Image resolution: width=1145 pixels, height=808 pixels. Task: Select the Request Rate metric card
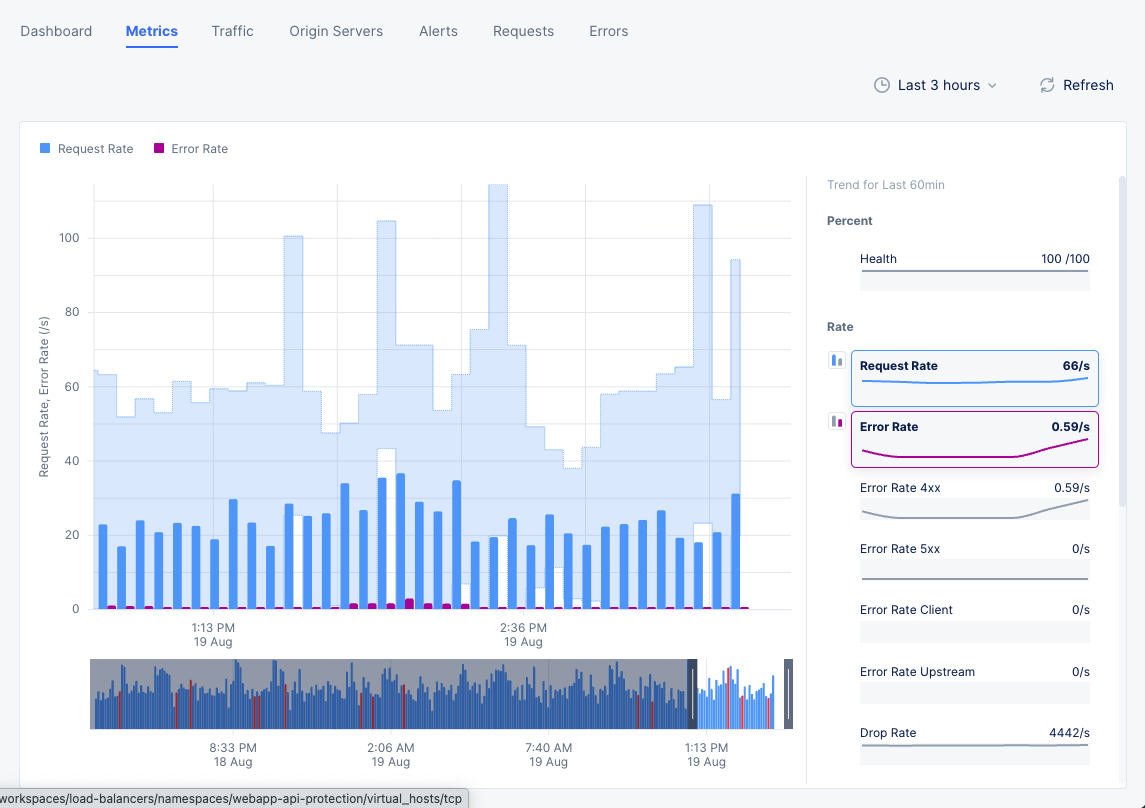974,378
